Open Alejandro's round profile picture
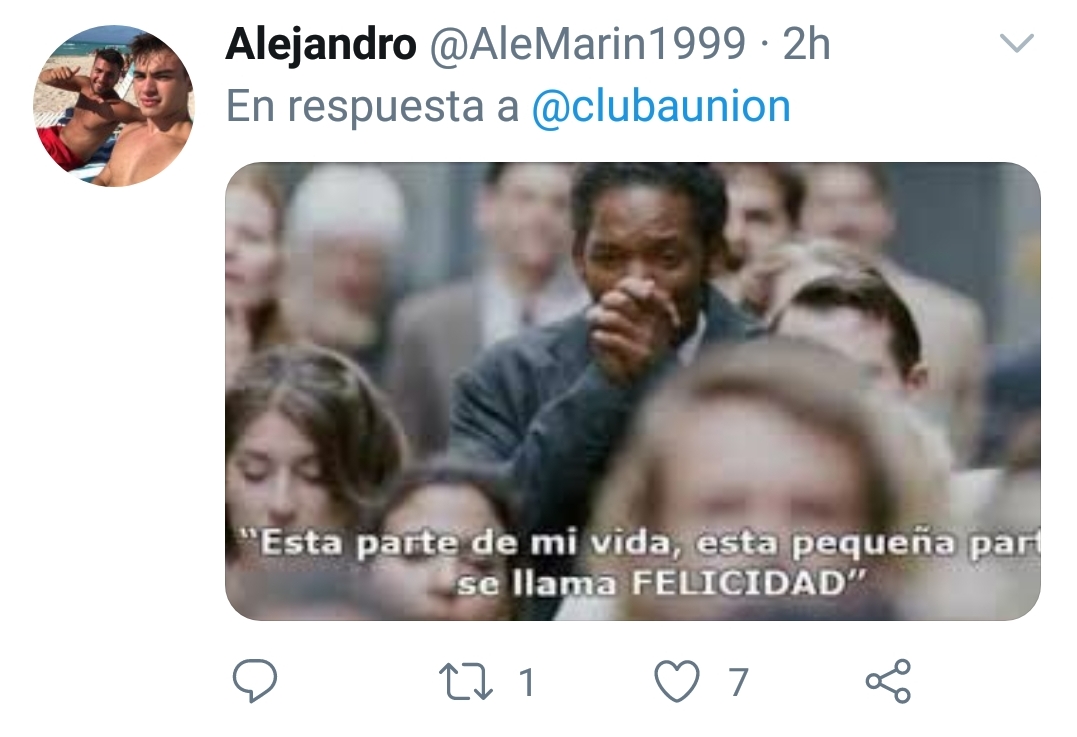The width and height of the screenshot is (1077, 737). (114, 106)
